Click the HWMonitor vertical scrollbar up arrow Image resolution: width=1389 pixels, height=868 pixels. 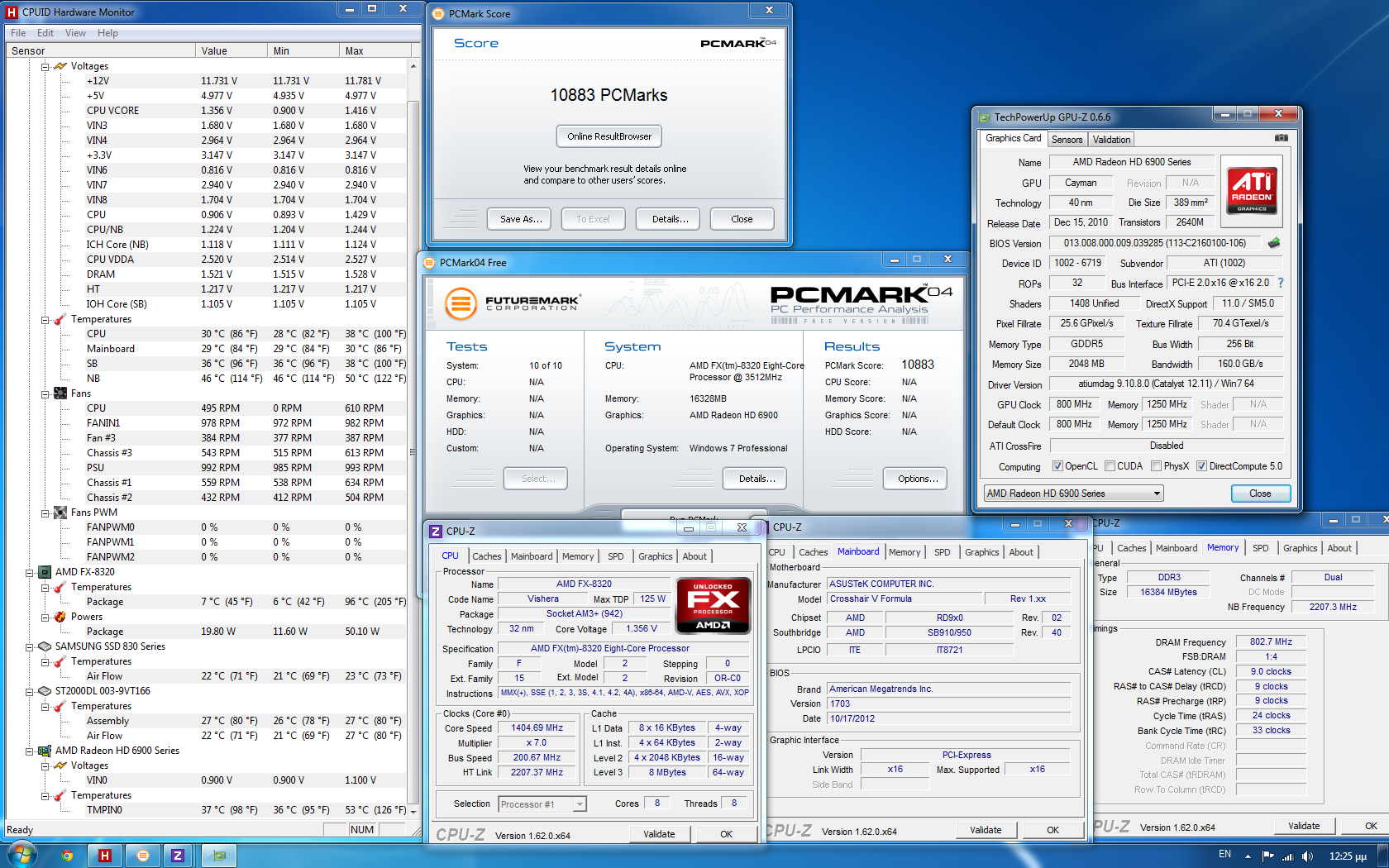[413, 66]
